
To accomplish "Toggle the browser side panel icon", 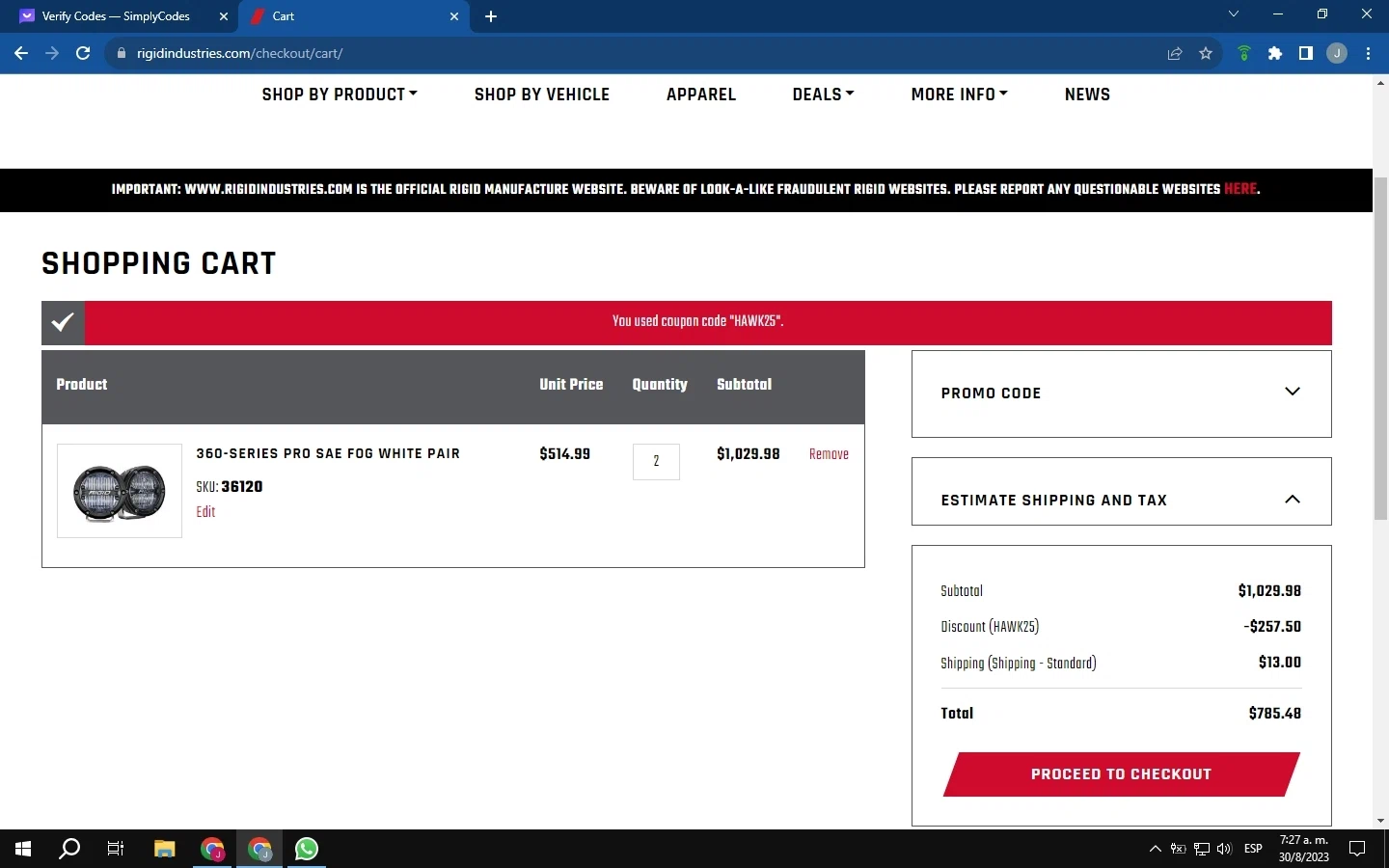I will pos(1306,53).
